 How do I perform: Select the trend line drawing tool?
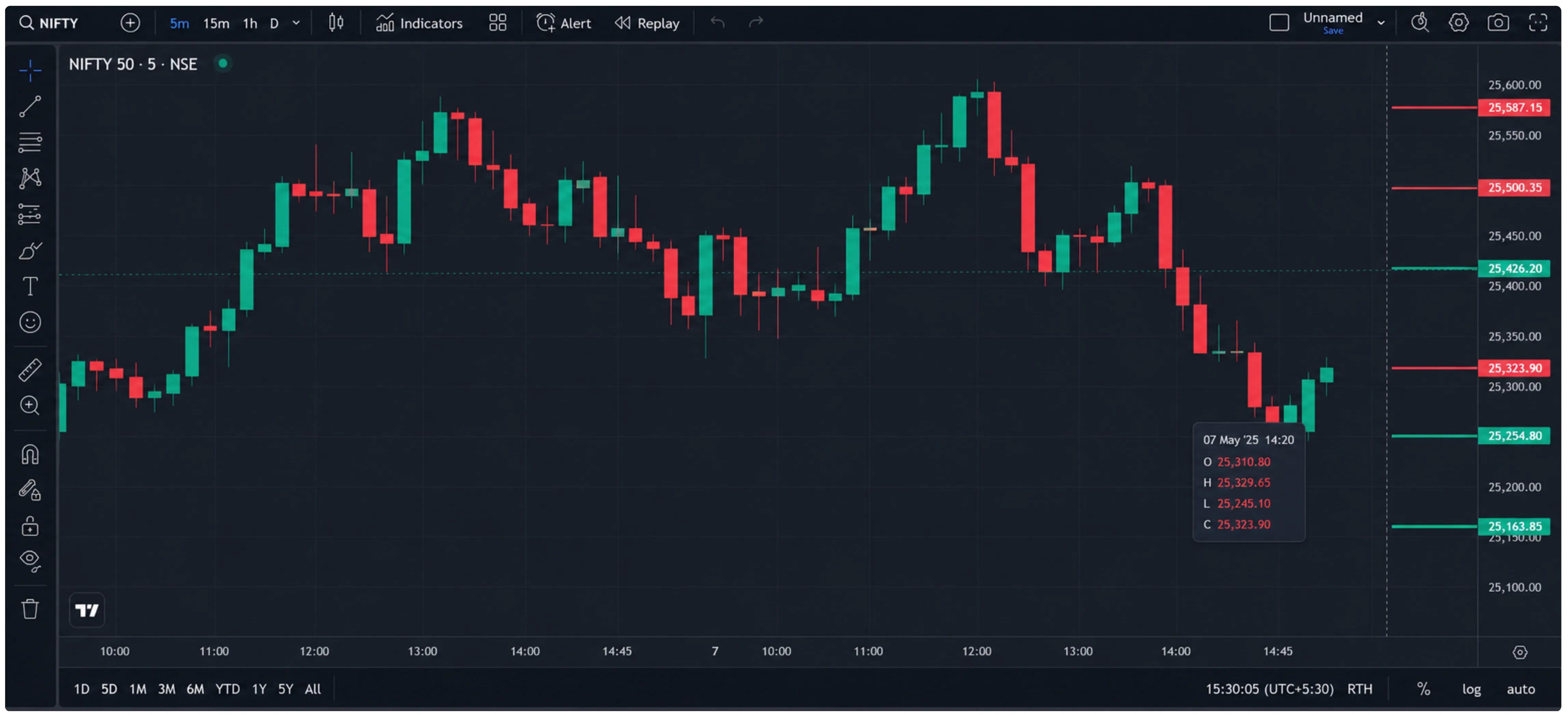point(30,107)
